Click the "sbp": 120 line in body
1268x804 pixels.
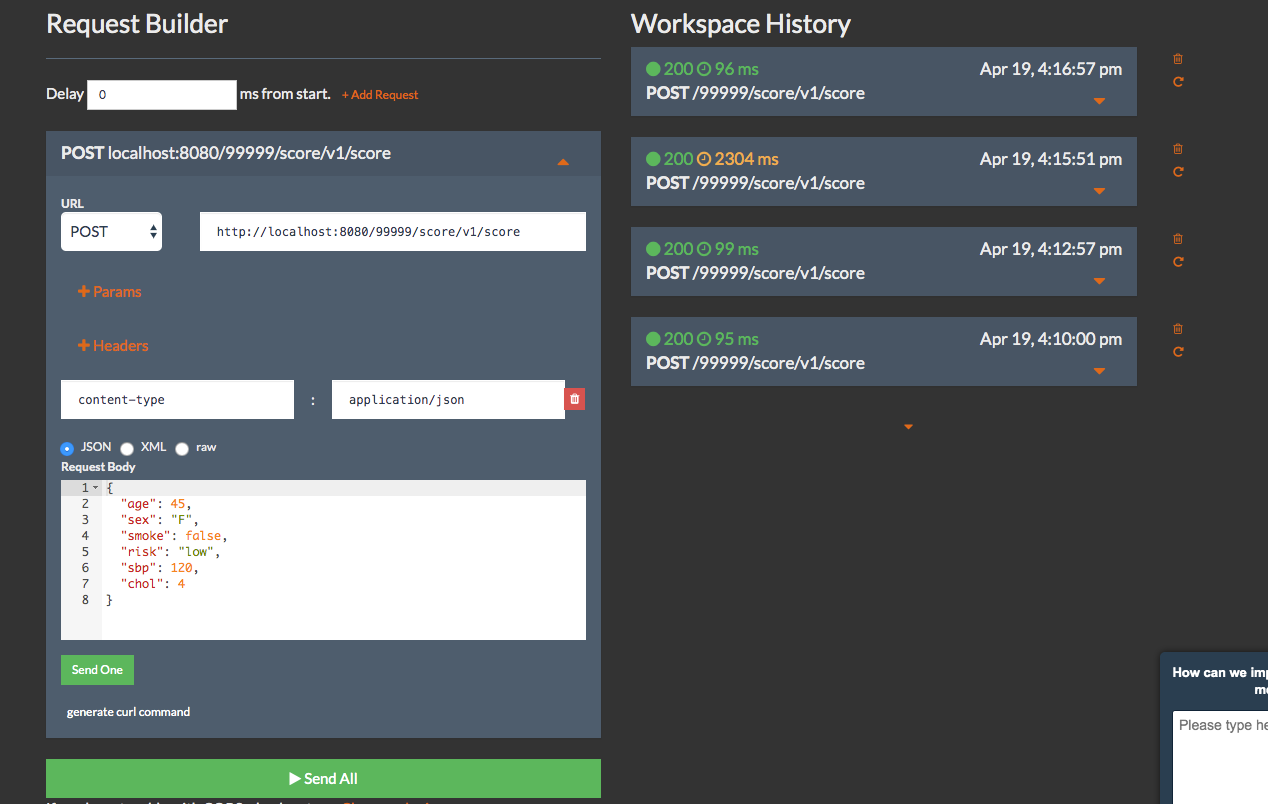[159, 568]
